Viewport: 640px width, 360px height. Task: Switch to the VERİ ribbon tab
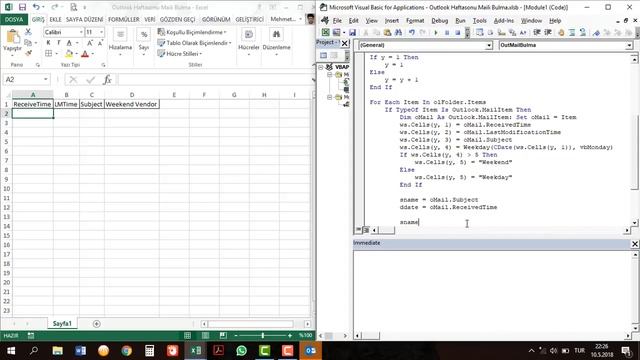pos(149,19)
